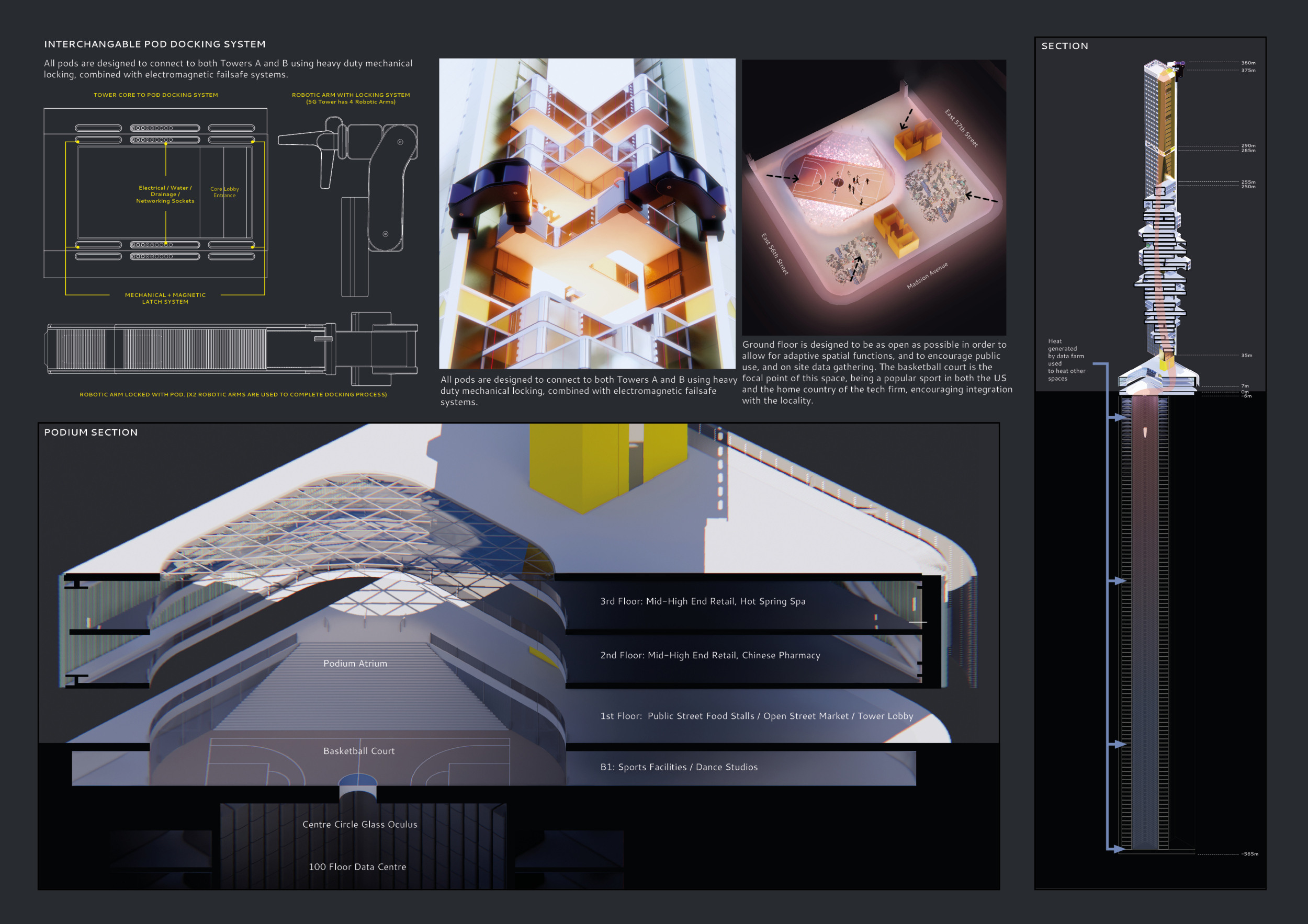This screenshot has height=924, width=1308.
Task: Click the 'Section' panel title
Action: 1064,46
